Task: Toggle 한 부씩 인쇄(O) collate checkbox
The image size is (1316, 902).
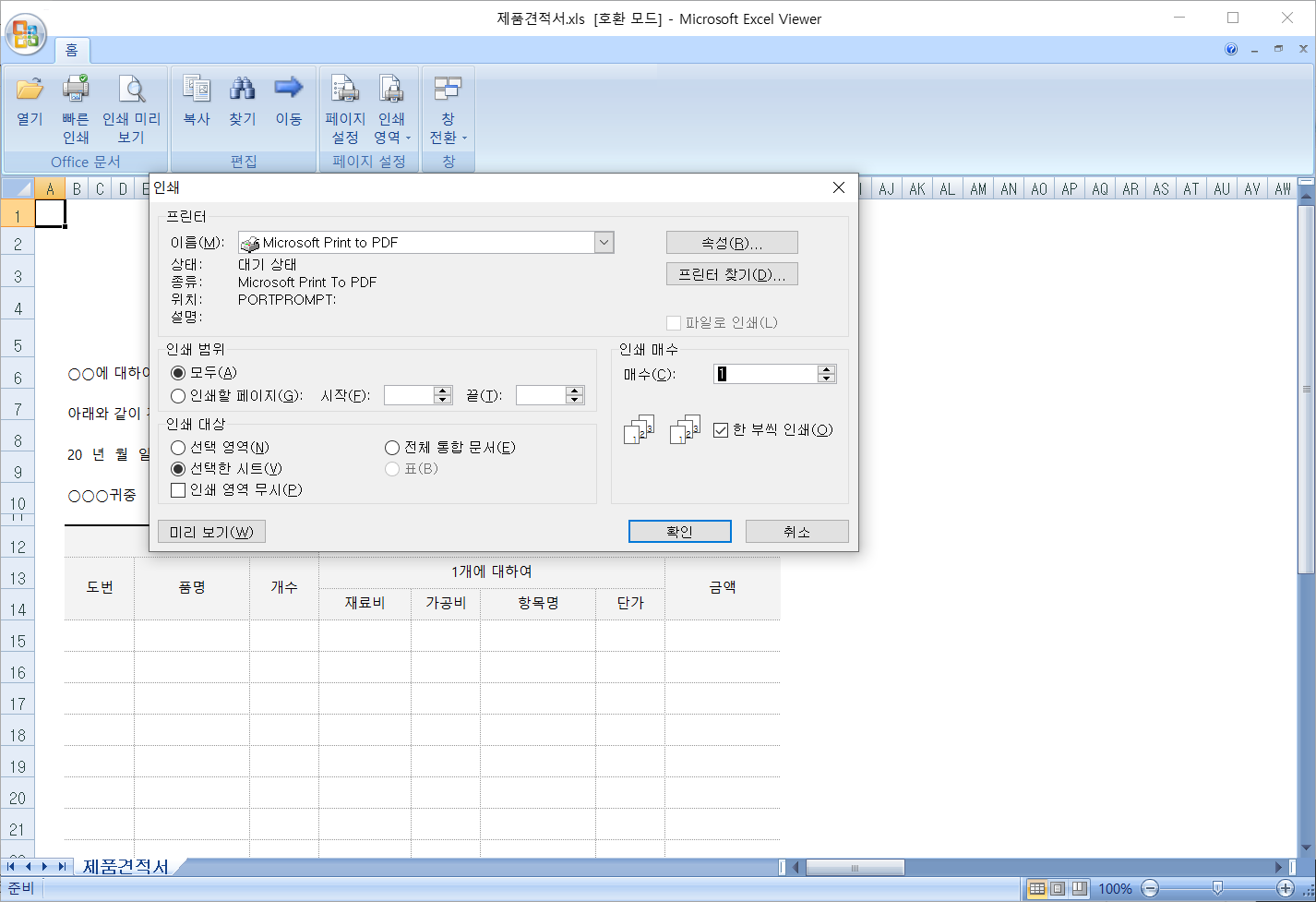Action: pos(721,430)
